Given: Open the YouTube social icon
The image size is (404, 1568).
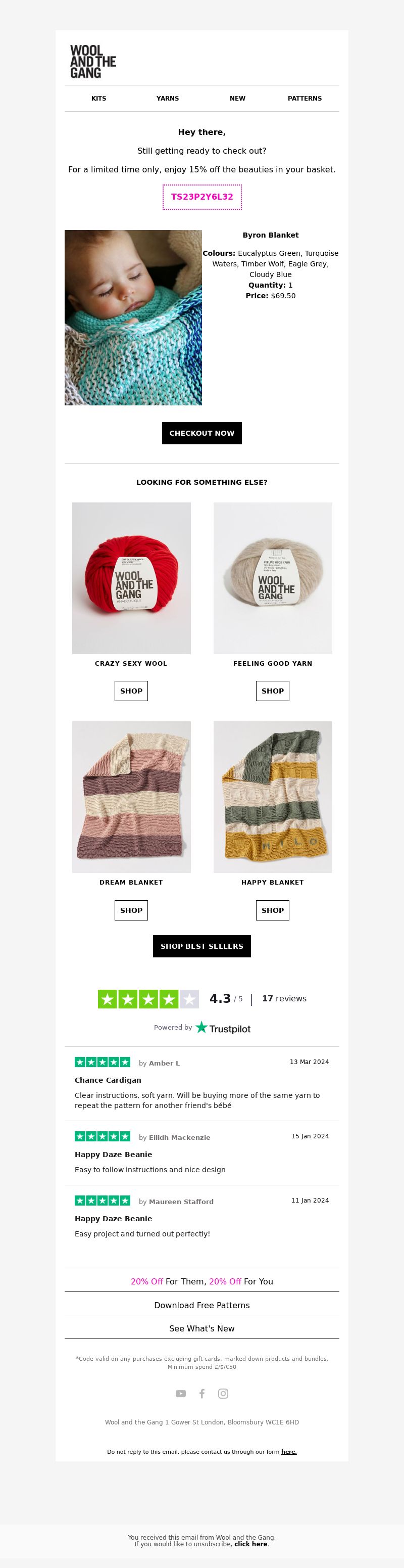Looking at the screenshot, I should point(181,1393).
